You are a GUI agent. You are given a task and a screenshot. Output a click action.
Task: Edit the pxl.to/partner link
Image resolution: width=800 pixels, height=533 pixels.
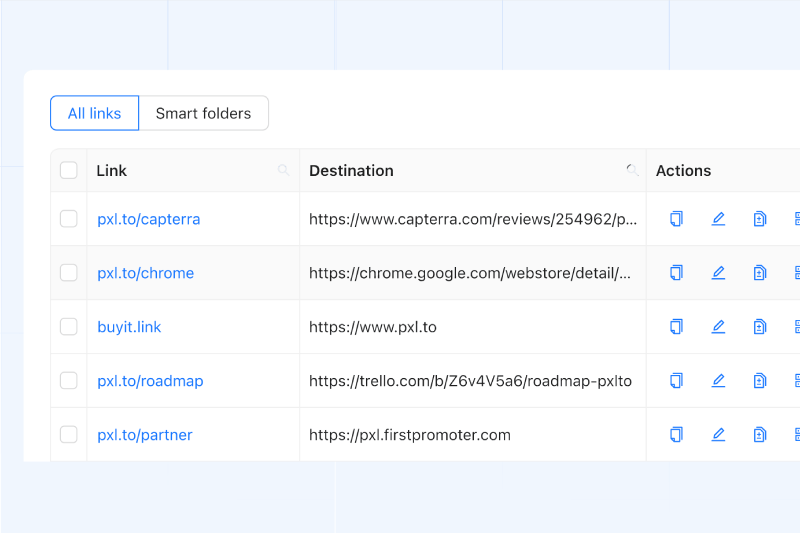click(718, 435)
